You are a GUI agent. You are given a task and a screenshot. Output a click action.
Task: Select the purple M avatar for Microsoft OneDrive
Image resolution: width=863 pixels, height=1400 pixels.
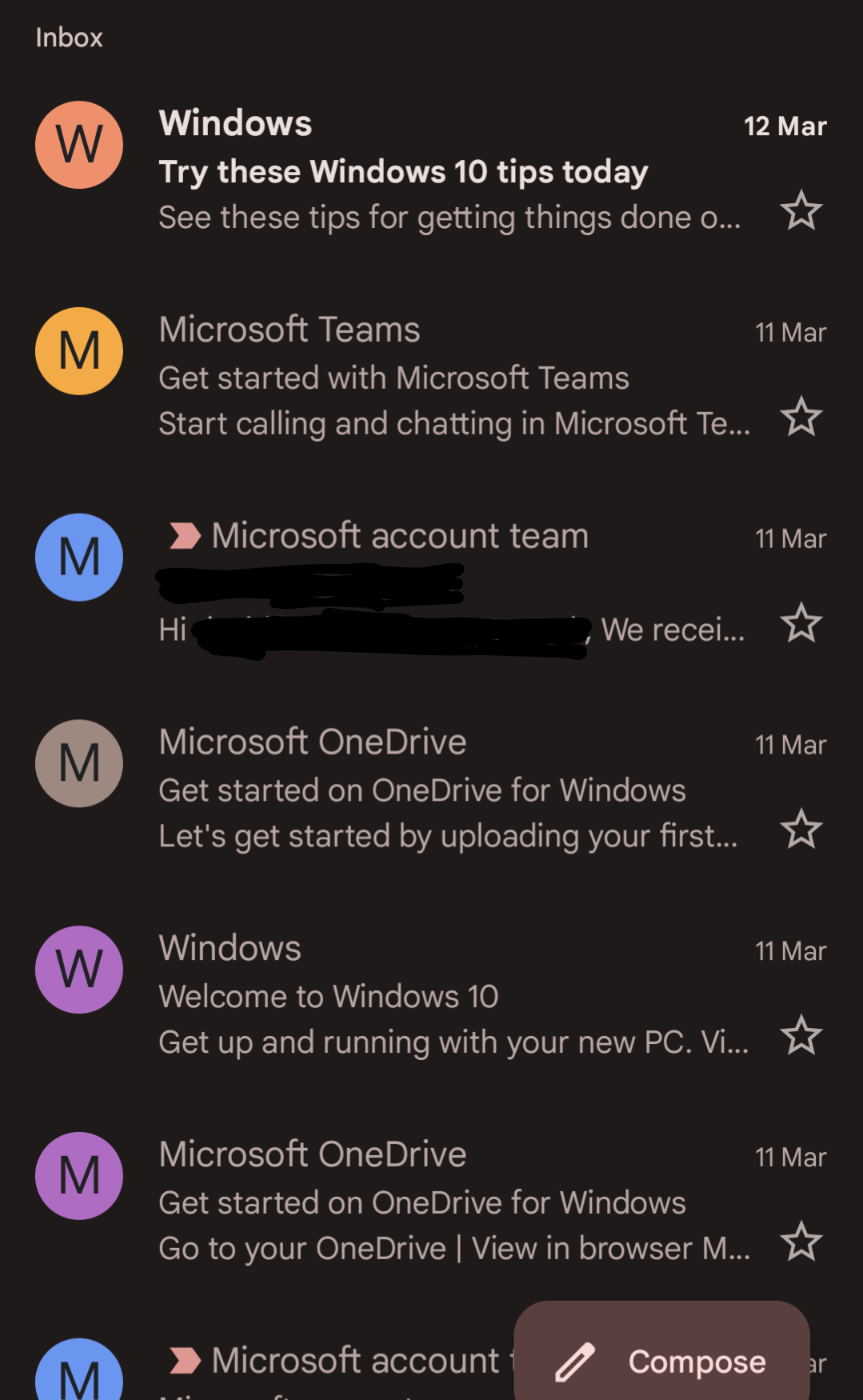point(79,1176)
